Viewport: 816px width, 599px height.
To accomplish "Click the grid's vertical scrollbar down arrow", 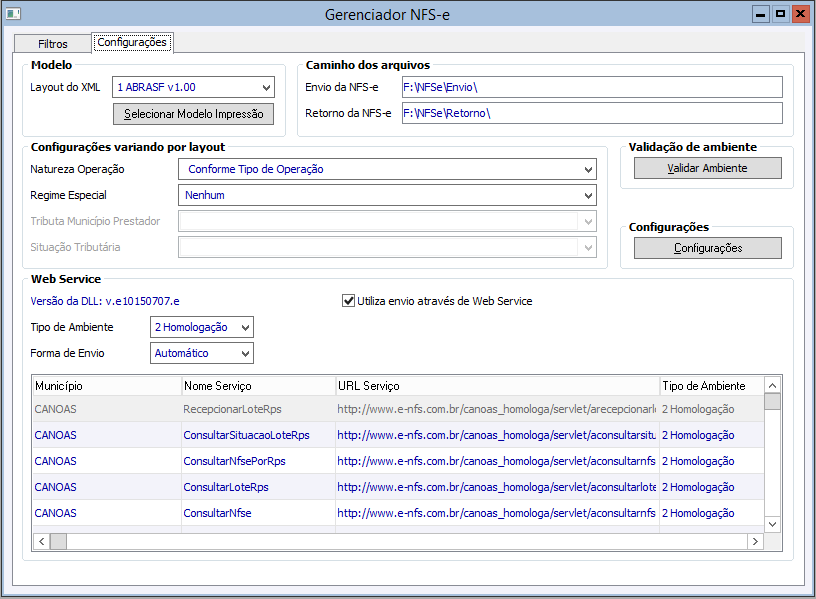I will point(772,523).
